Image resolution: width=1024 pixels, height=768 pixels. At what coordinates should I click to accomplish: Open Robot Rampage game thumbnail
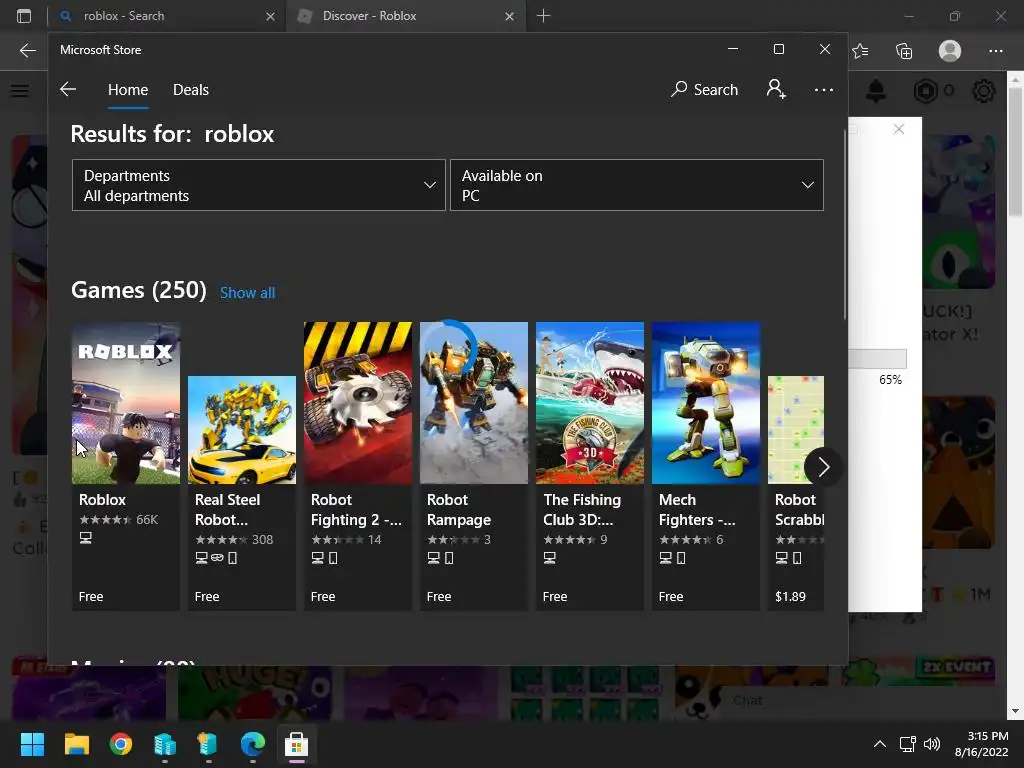tap(473, 403)
